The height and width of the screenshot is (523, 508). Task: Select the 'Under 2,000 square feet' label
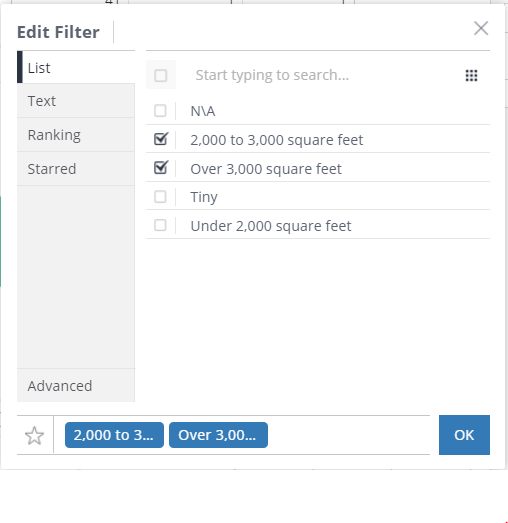[x=271, y=226]
